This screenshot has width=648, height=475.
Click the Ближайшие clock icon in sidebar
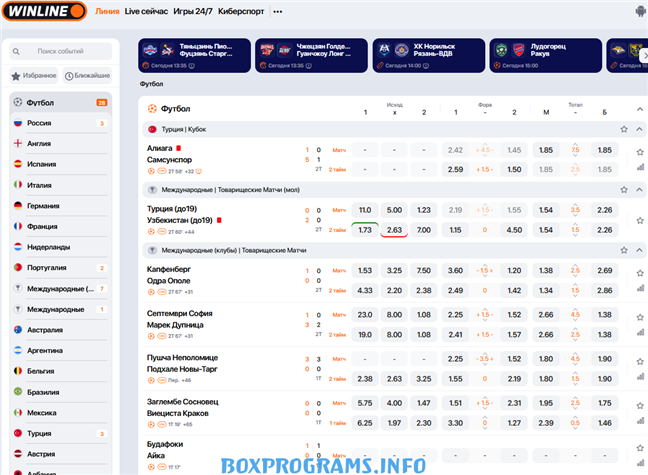pos(69,76)
